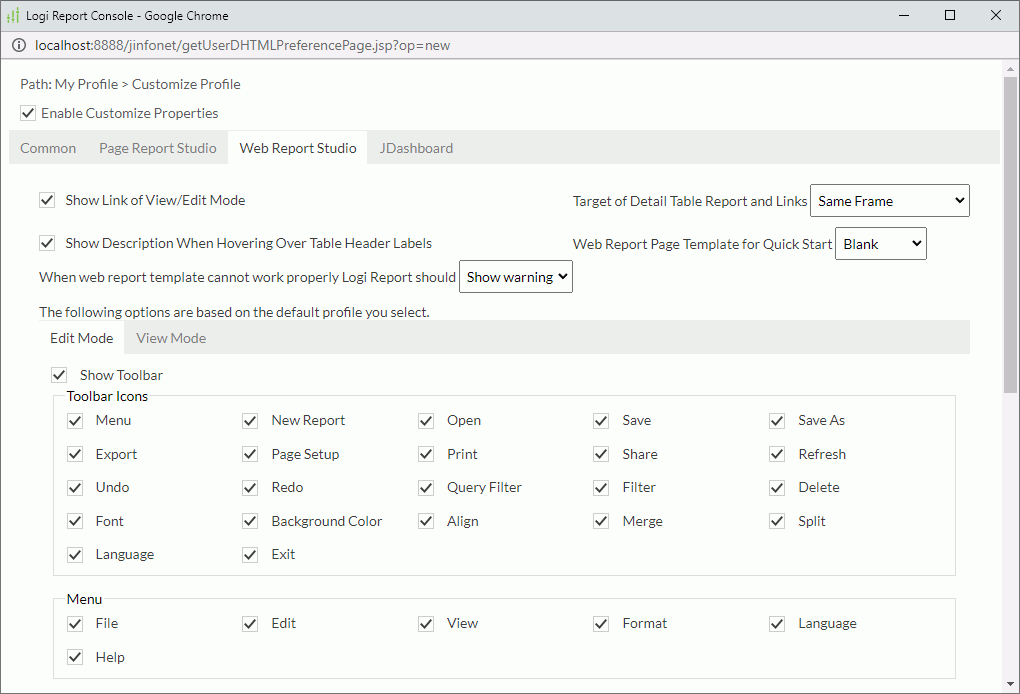Click inside the browser address bar
Viewport: 1020px width, 694px height.
[400, 45]
